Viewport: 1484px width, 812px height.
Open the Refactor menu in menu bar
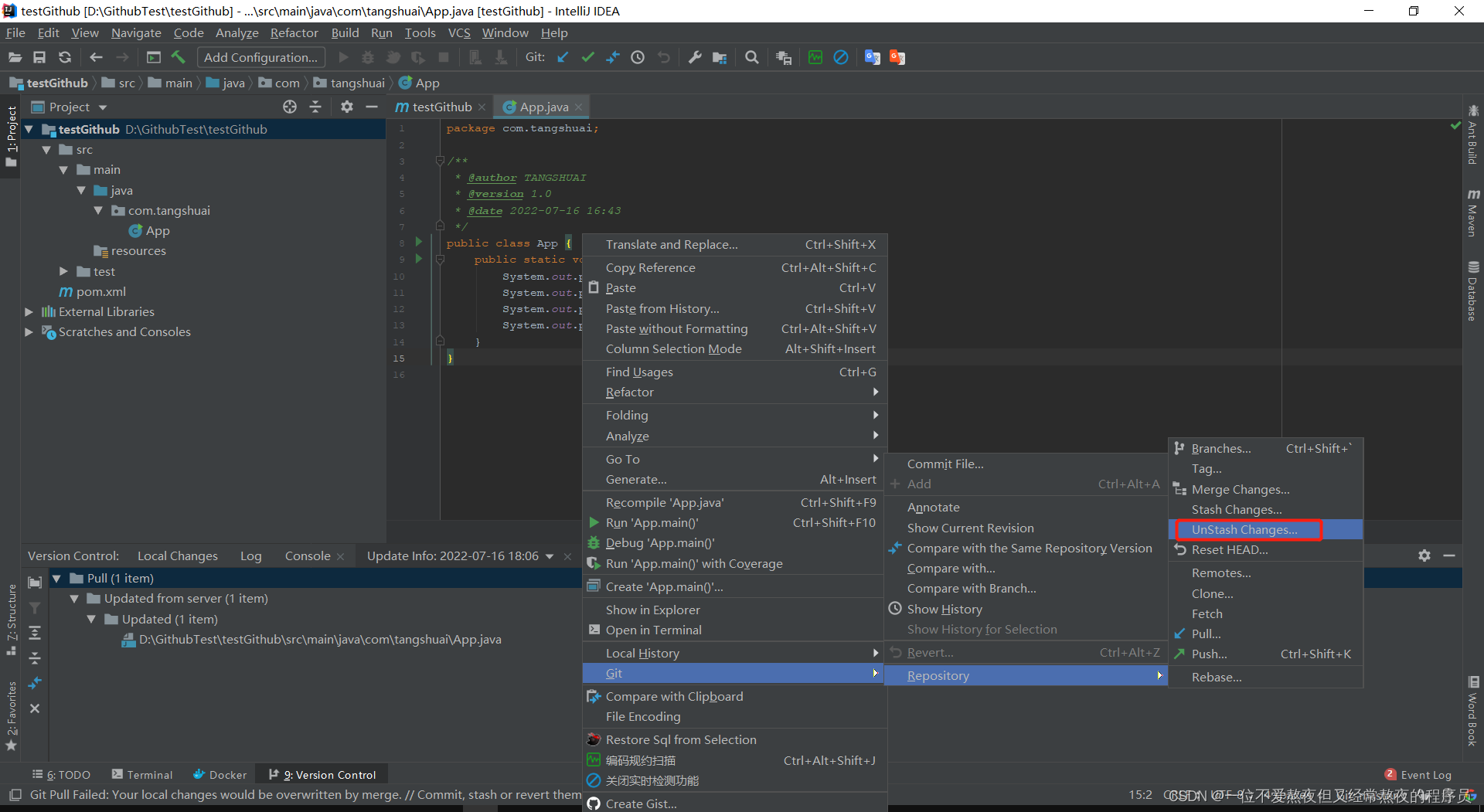tap(294, 32)
